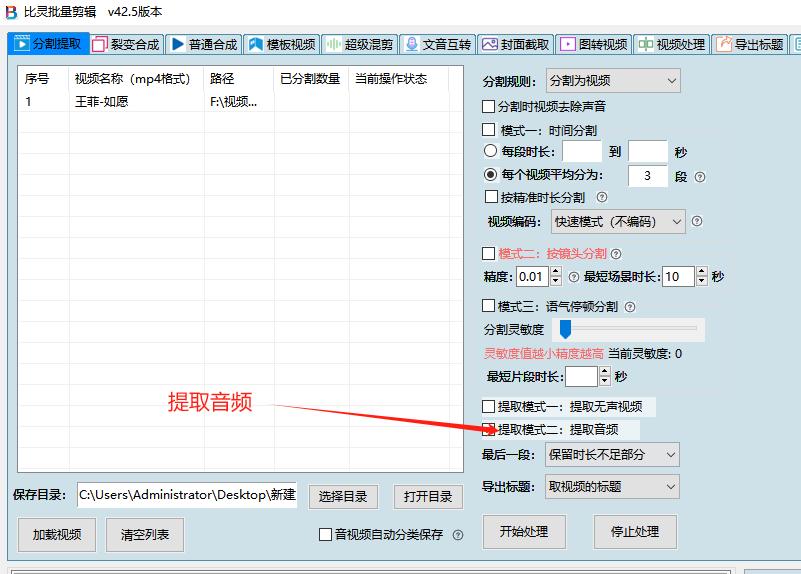
Task: Click the 选择目录 button
Action: click(x=343, y=496)
